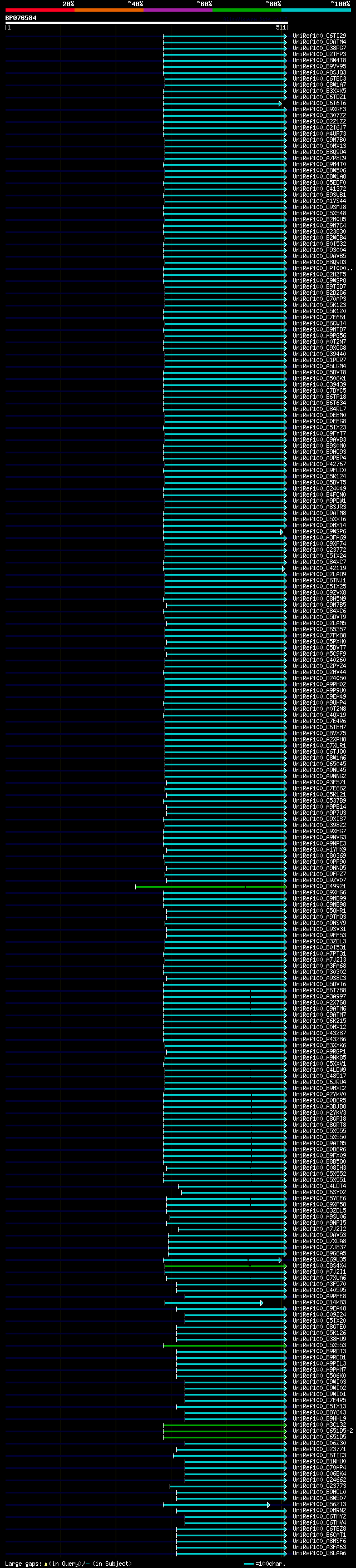Select the UniRef100_Q651D5 label
Screen dimensions: 356x1568
click(x=319, y=1437)
